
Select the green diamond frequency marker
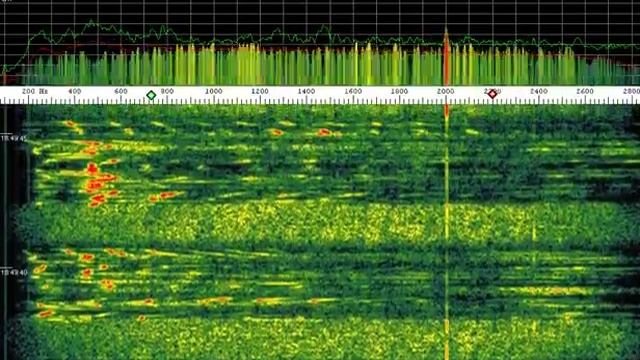click(151, 96)
